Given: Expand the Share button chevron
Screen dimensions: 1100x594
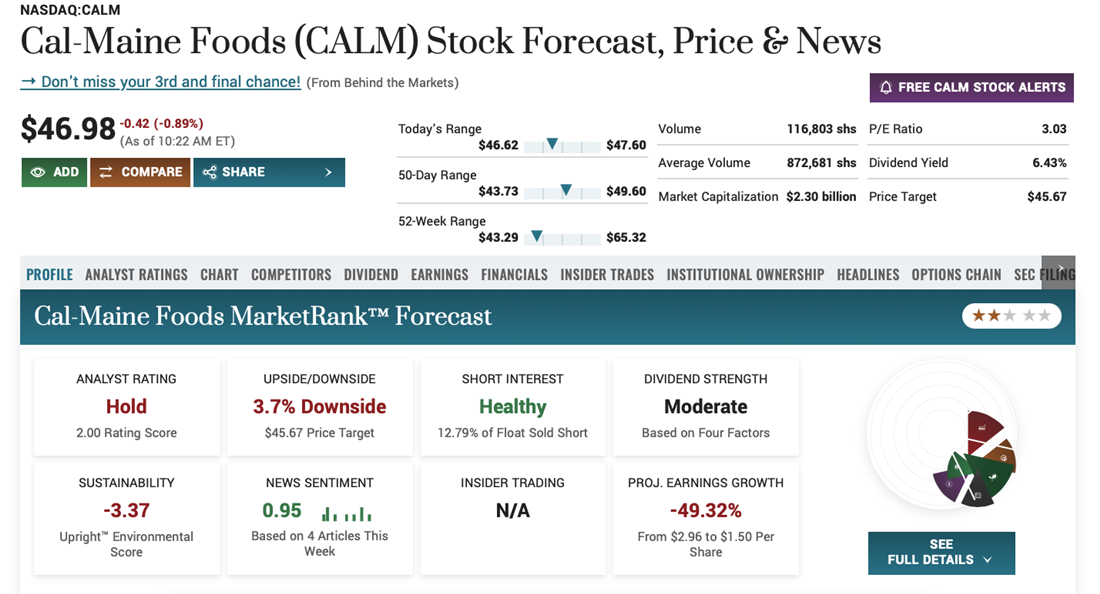Looking at the screenshot, I should point(328,172).
